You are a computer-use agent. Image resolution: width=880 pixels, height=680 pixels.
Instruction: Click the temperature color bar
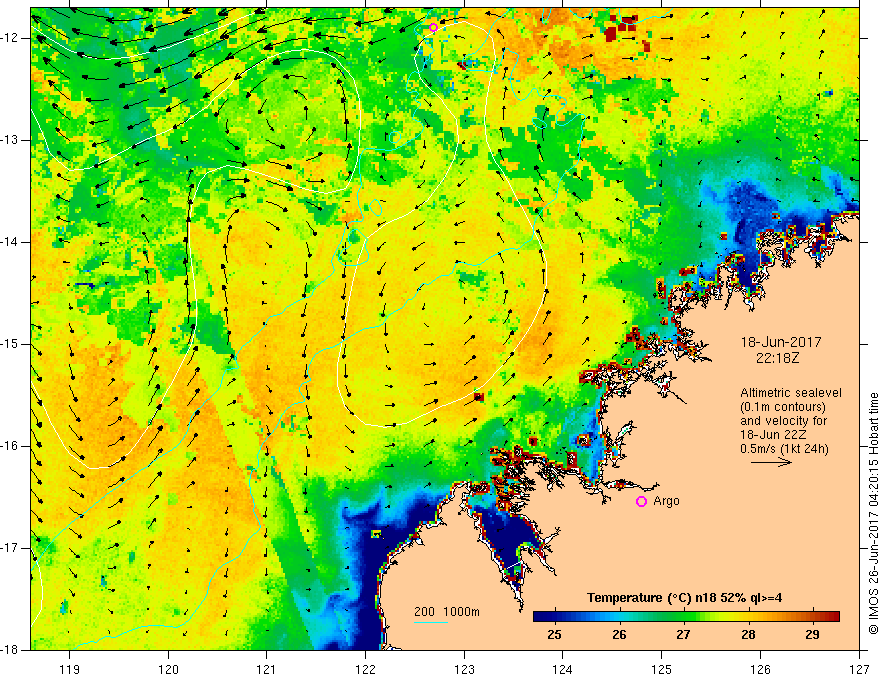click(686, 616)
